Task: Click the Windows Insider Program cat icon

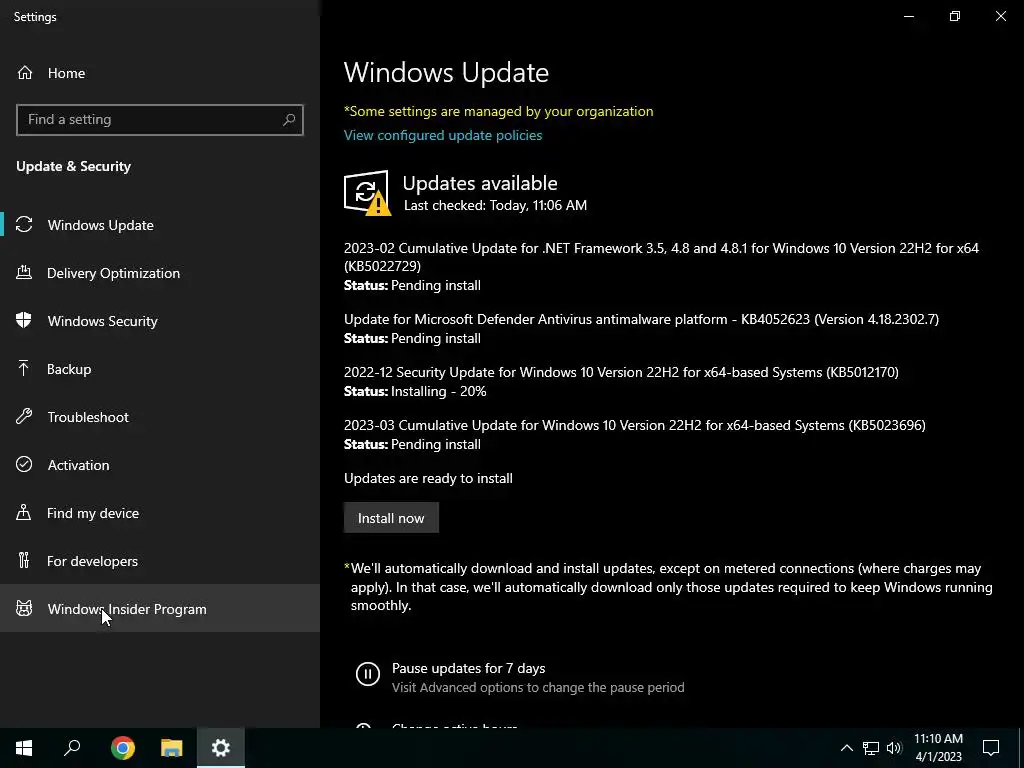Action: [24, 609]
